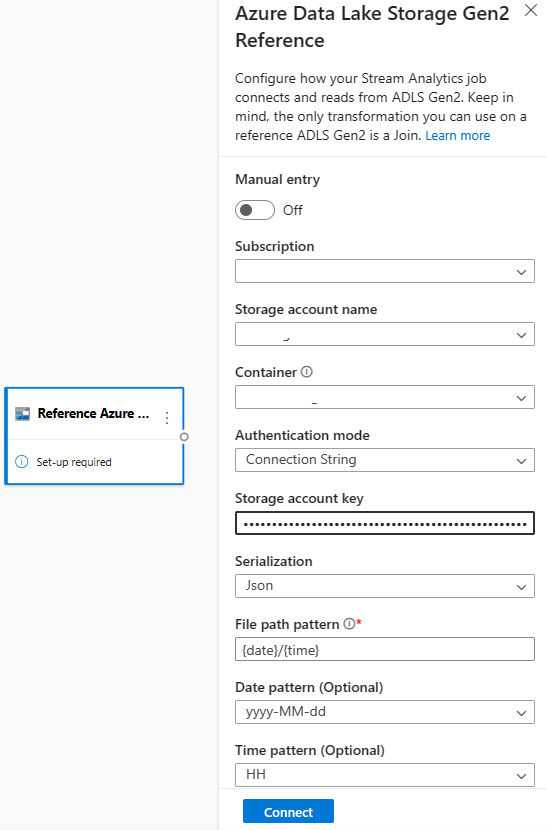The image size is (547, 830).
Task: Close the ADLS Gen2 Reference panel
Action: 531,10
